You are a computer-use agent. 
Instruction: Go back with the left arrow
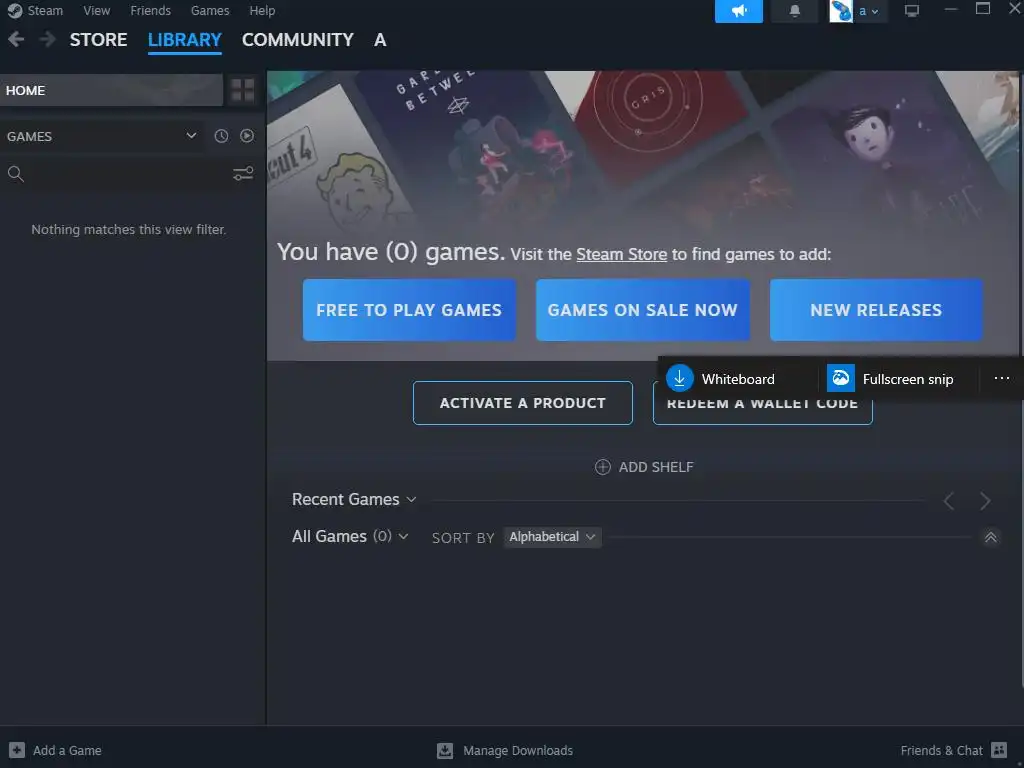coord(16,40)
